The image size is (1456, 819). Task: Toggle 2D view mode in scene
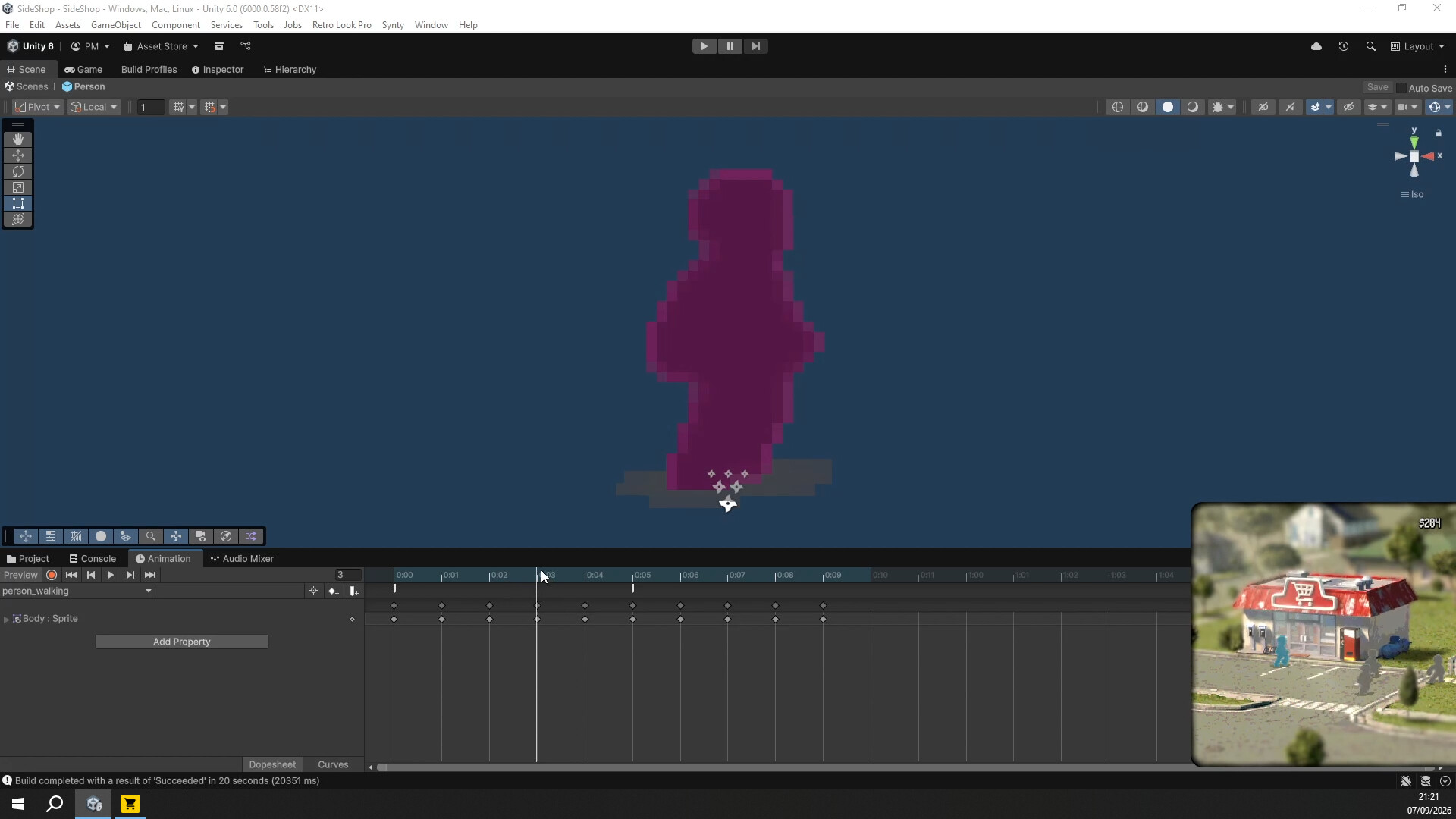[x=1263, y=108]
